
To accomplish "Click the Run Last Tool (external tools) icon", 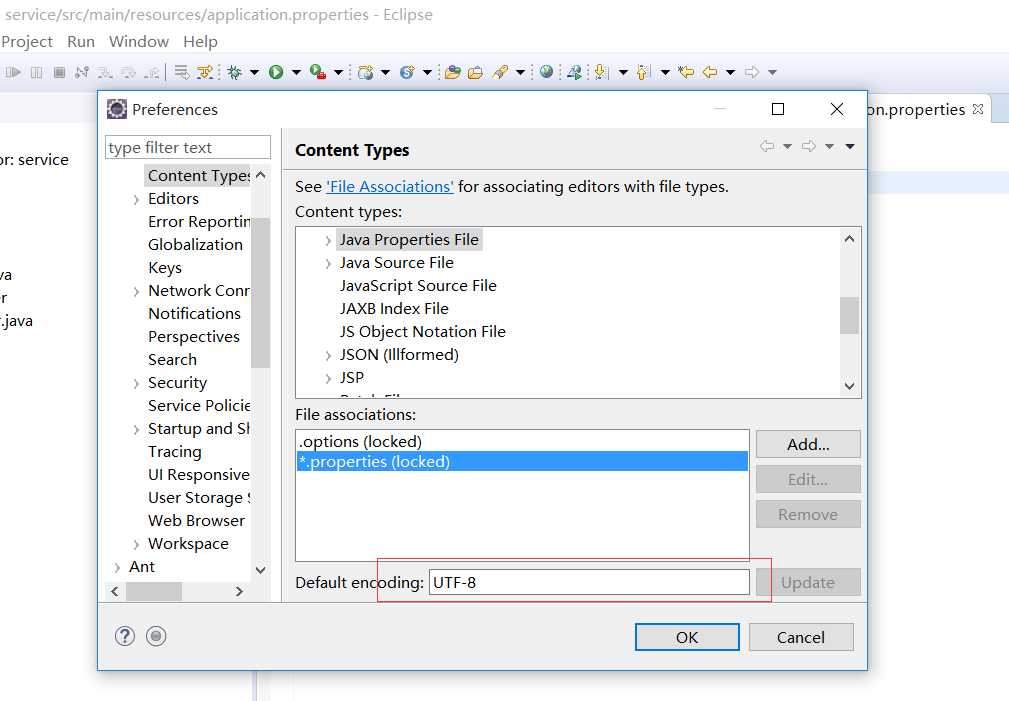I will (x=318, y=72).
